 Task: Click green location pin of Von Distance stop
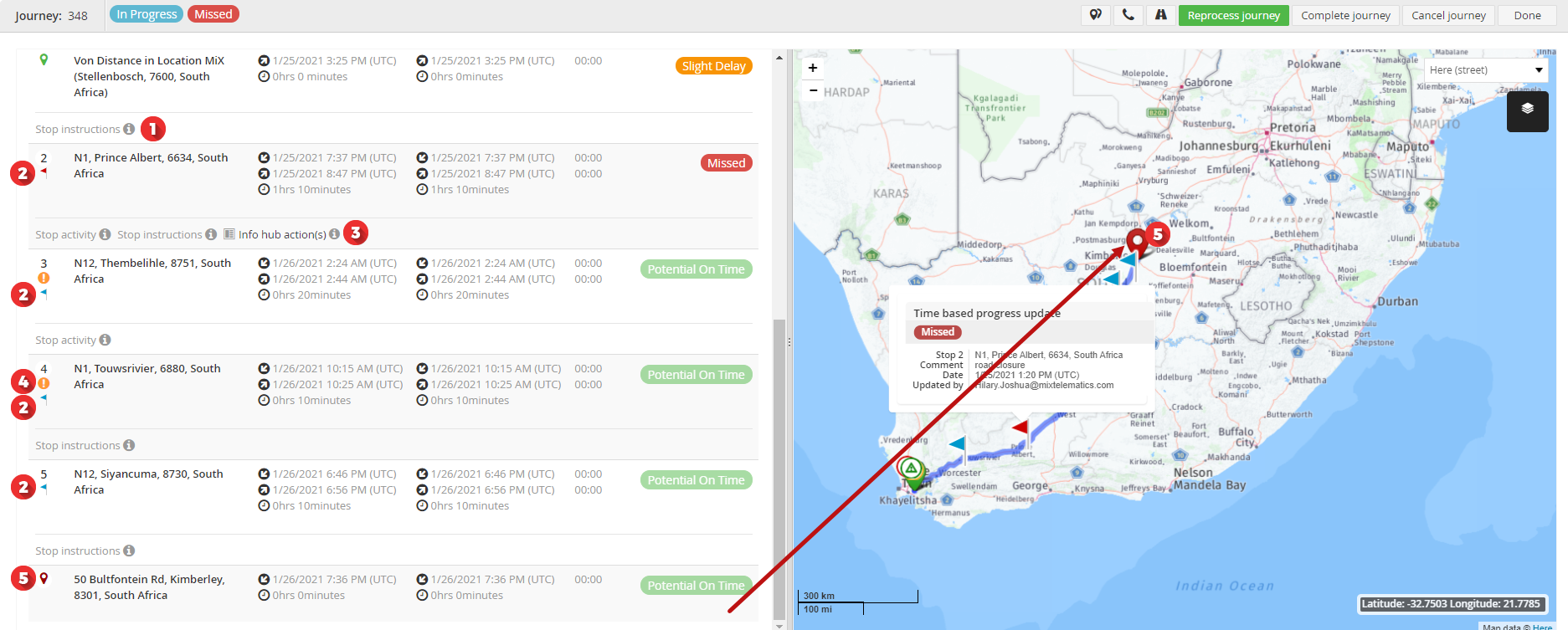44,59
